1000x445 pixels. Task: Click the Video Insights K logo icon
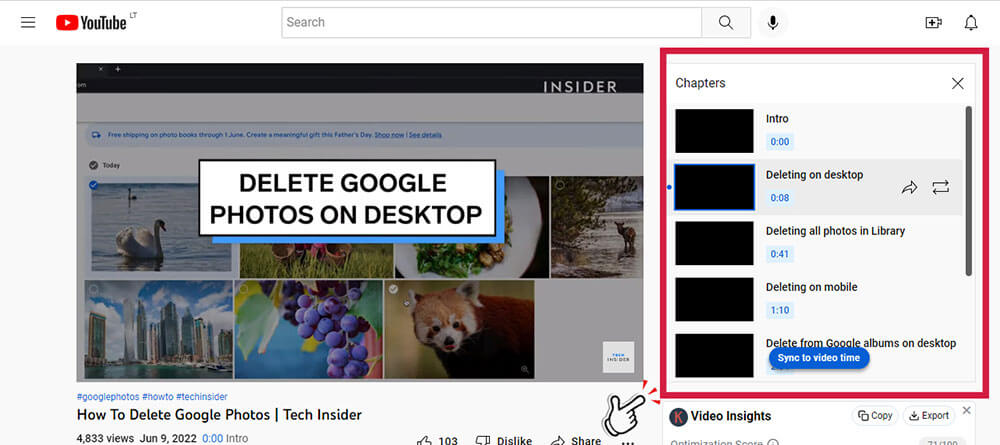tap(678, 417)
